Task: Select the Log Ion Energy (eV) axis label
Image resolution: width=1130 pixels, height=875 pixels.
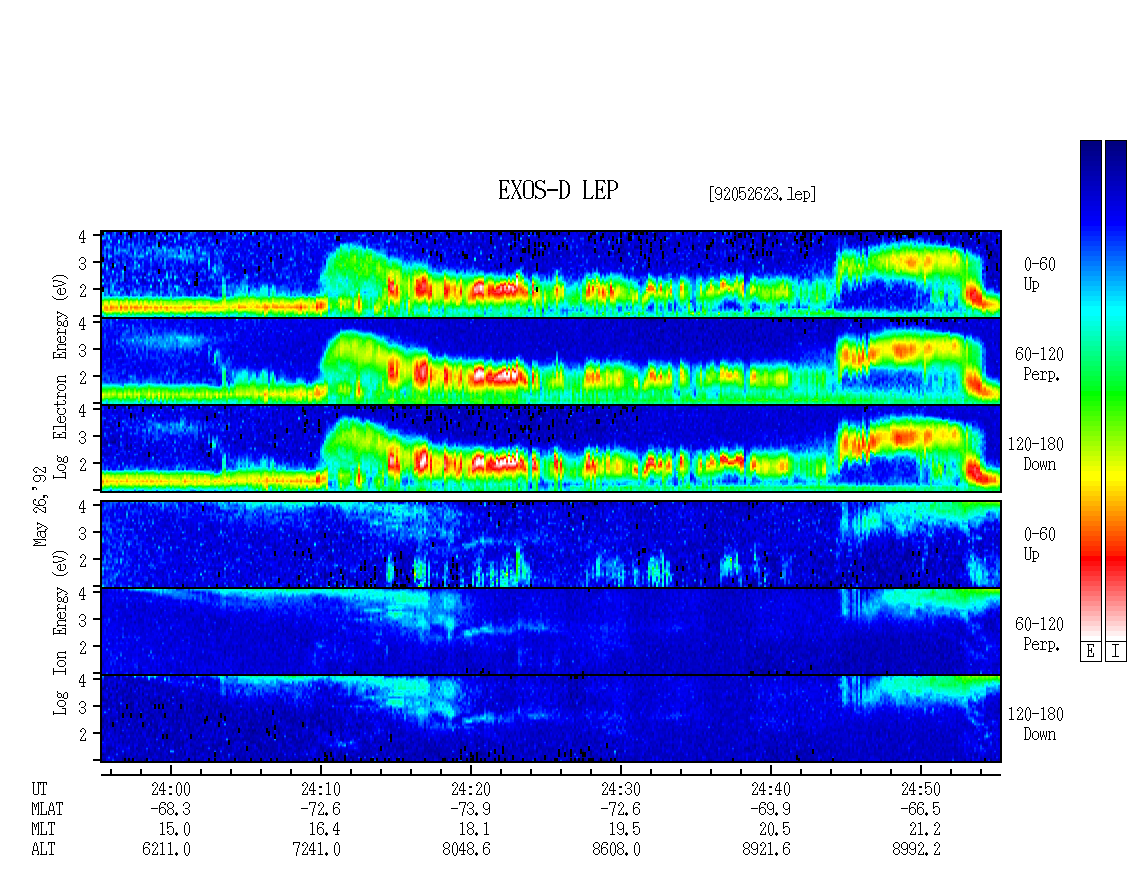Action: 61,632
